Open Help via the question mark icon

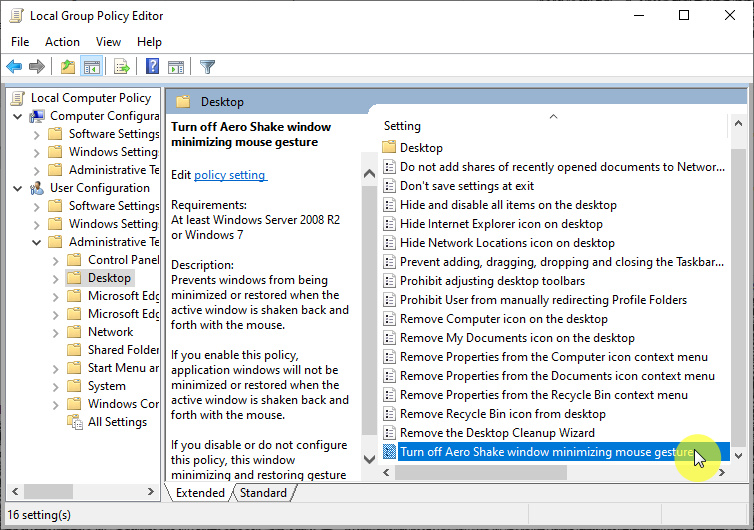tap(152, 67)
